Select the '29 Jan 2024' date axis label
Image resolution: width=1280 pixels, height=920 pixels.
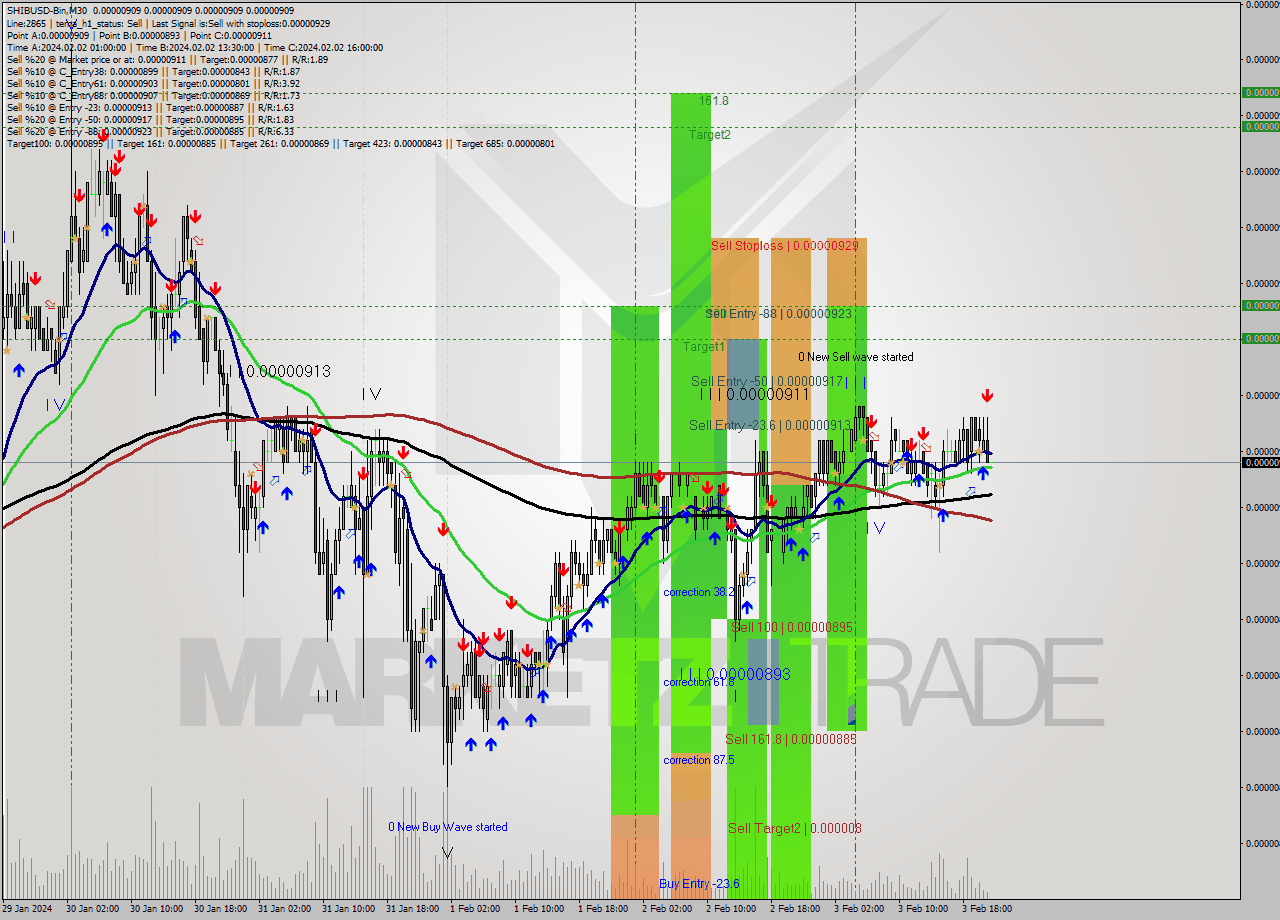click(27, 909)
